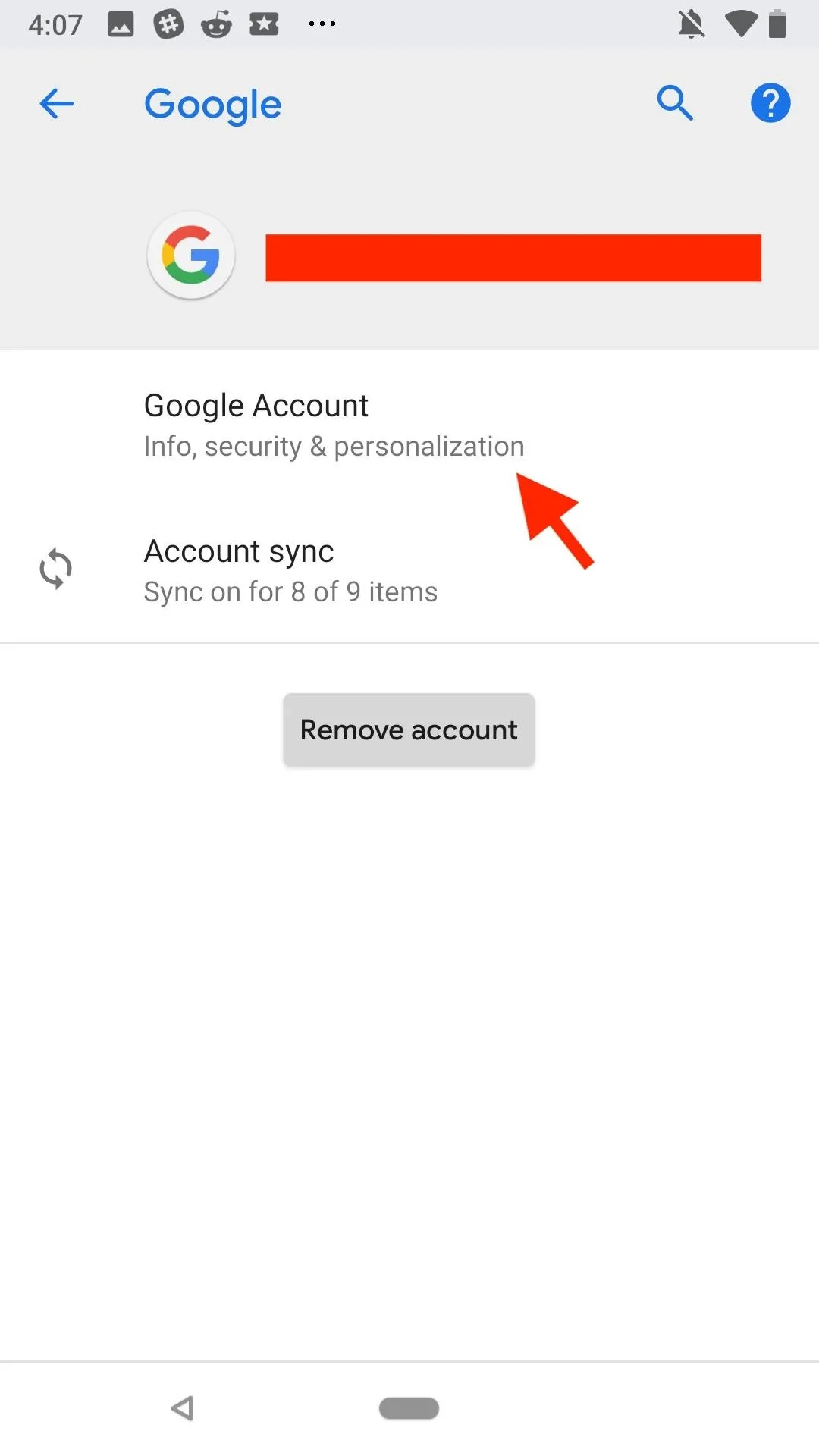Tap the back arrow in header
This screenshot has height=1456, width=819.
tap(57, 104)
